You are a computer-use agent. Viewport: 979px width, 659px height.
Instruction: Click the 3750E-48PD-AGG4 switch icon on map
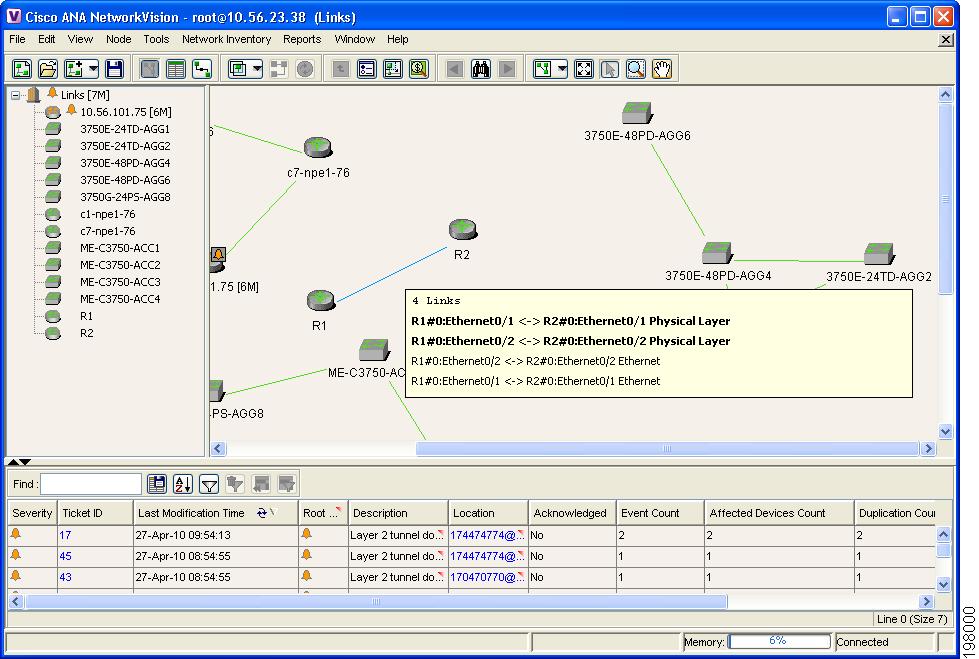click(717, 252)
